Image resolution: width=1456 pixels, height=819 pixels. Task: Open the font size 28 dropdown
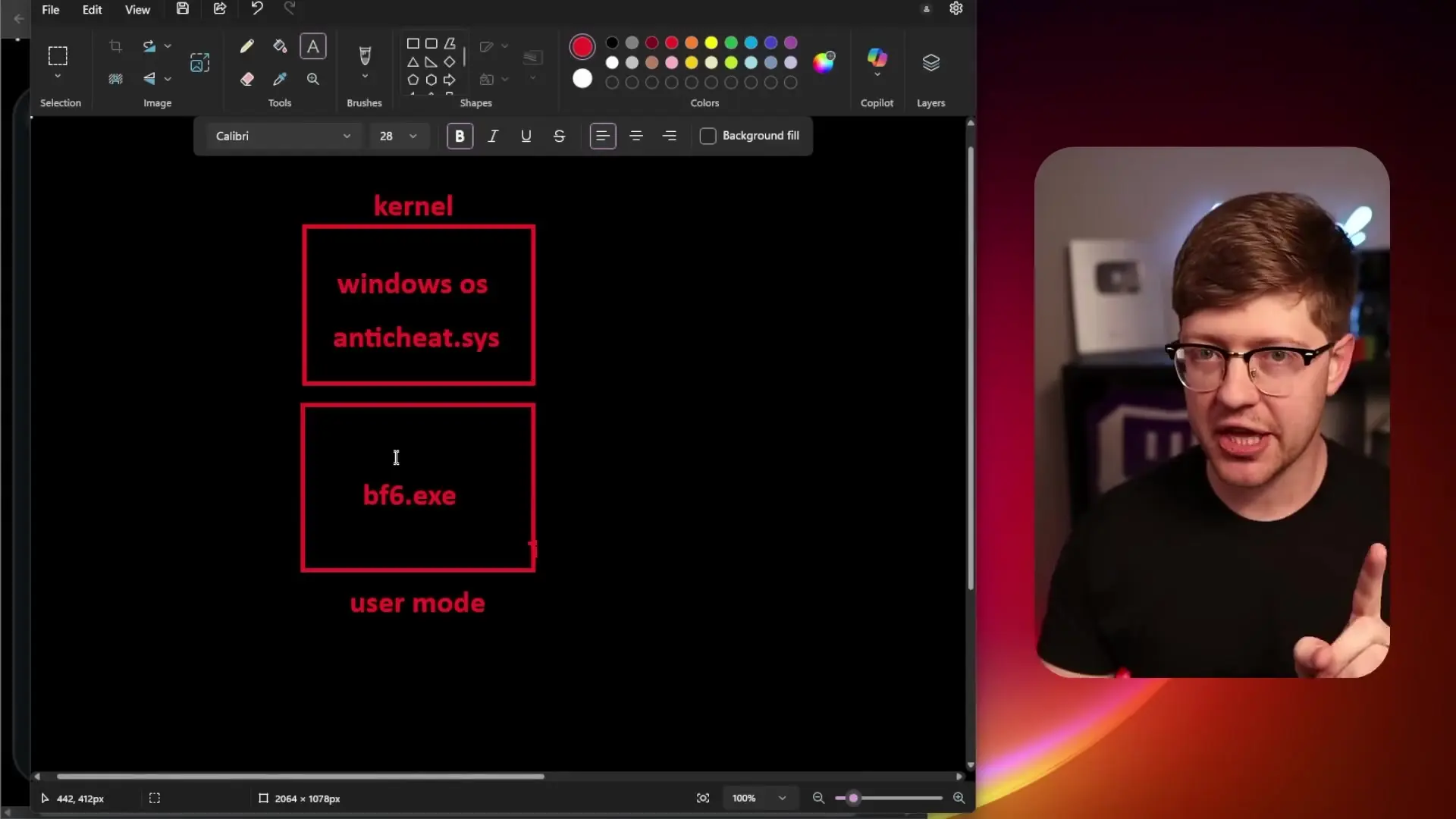click(x=398, y=136)
